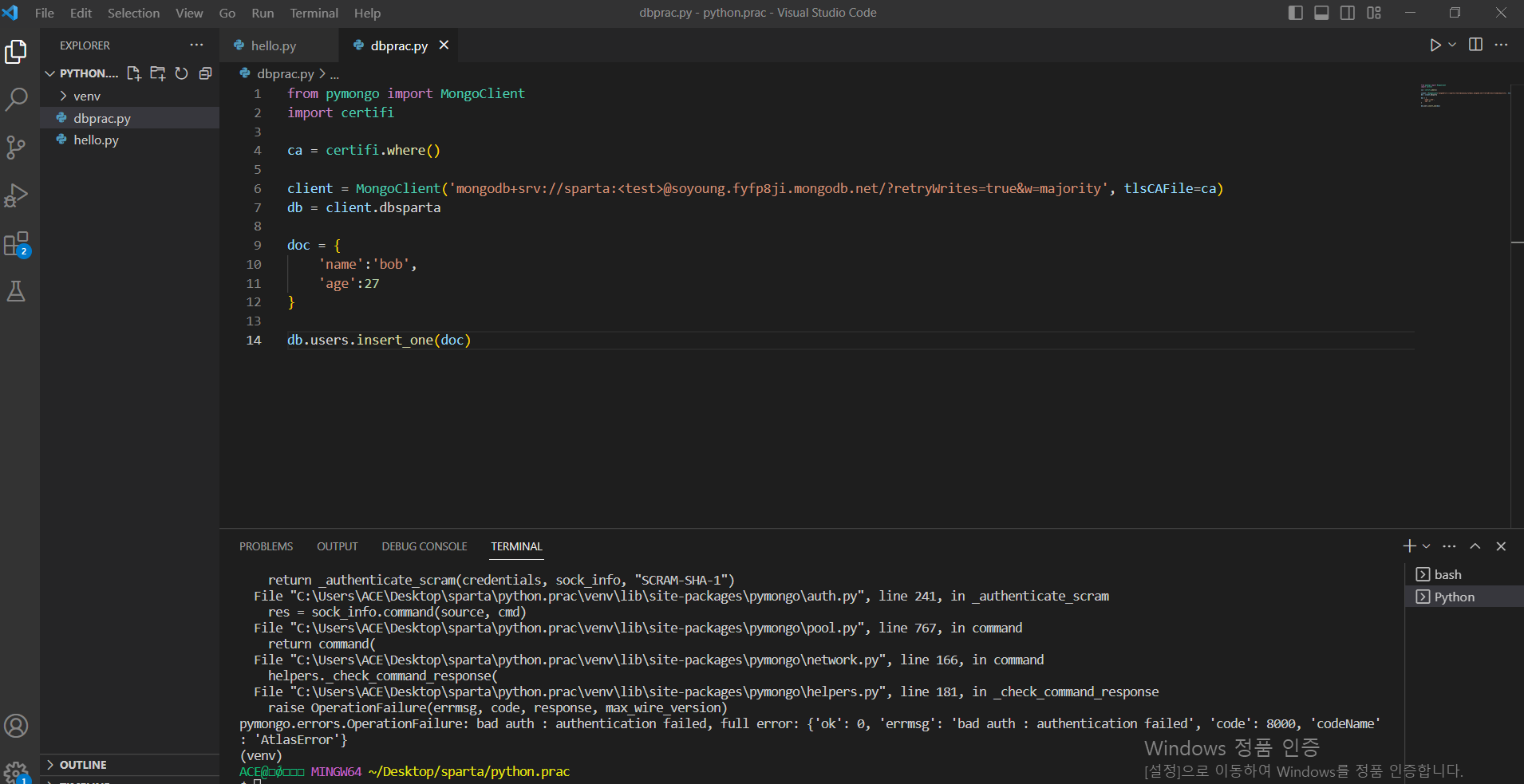Open the Extensions view with badge
Image resolution: width=1524 pixels, height=784 pixels.
[16, 244]
